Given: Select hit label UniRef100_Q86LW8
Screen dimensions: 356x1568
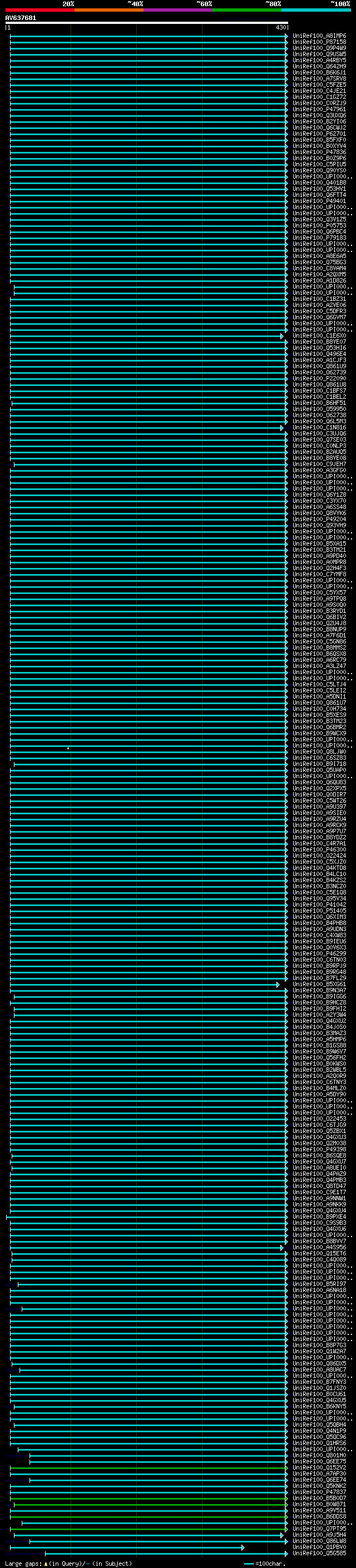Looking at the screenshot, I should [319, 1541].
